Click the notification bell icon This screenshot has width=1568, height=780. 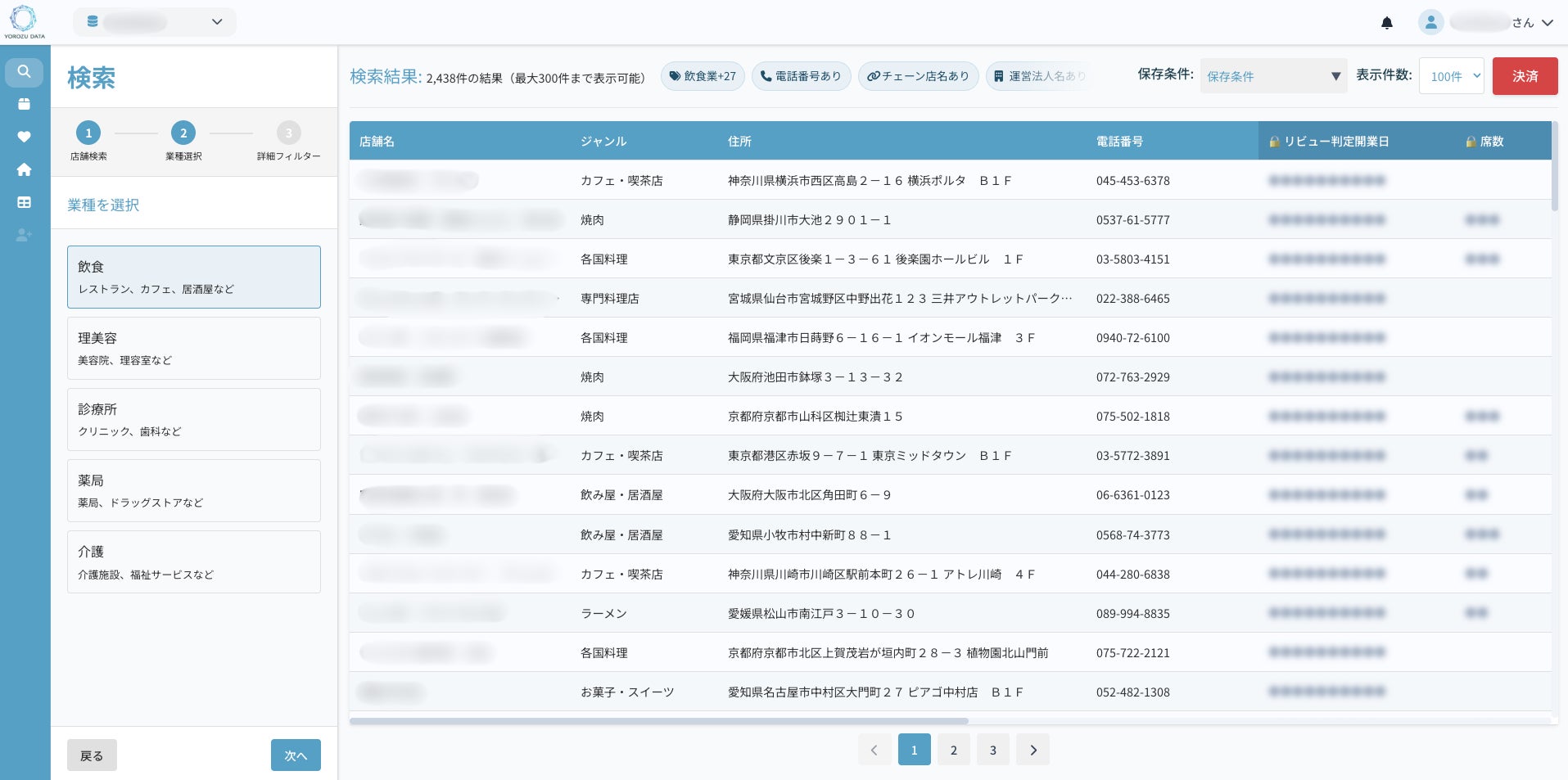click(x=1387, y=23)
